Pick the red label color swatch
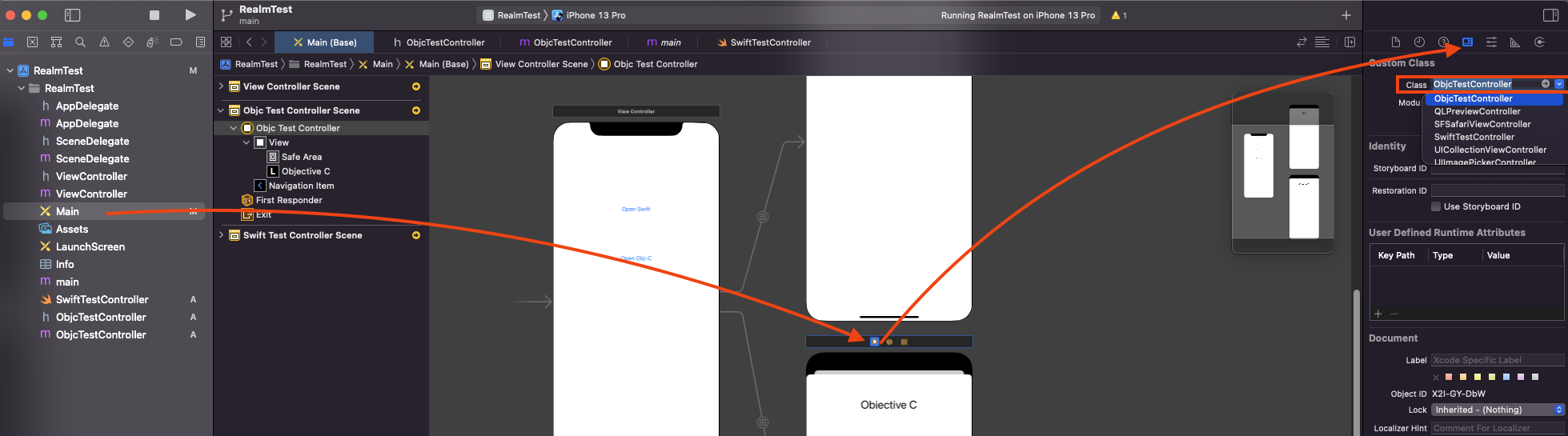Screen dimensions: 1568x436 pos(1449,377)
